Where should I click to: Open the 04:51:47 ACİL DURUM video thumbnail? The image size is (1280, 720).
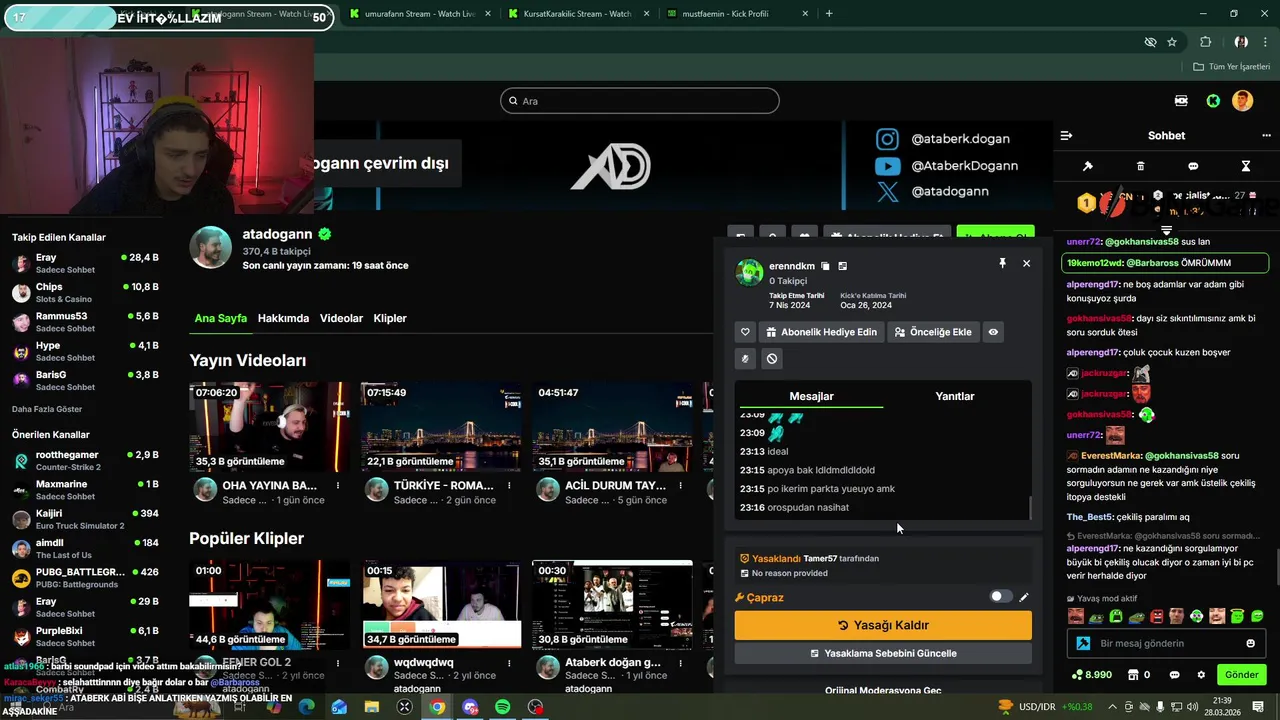coord(612,427)
